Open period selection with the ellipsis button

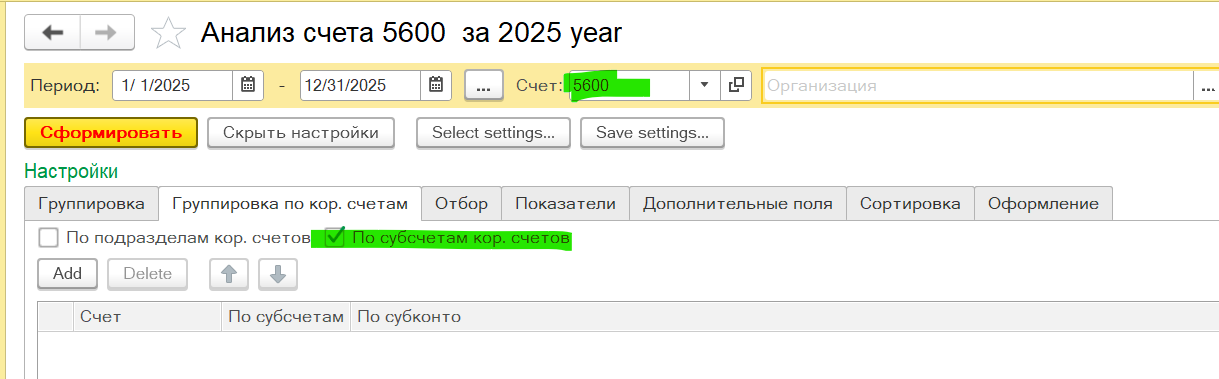(484, 85)
